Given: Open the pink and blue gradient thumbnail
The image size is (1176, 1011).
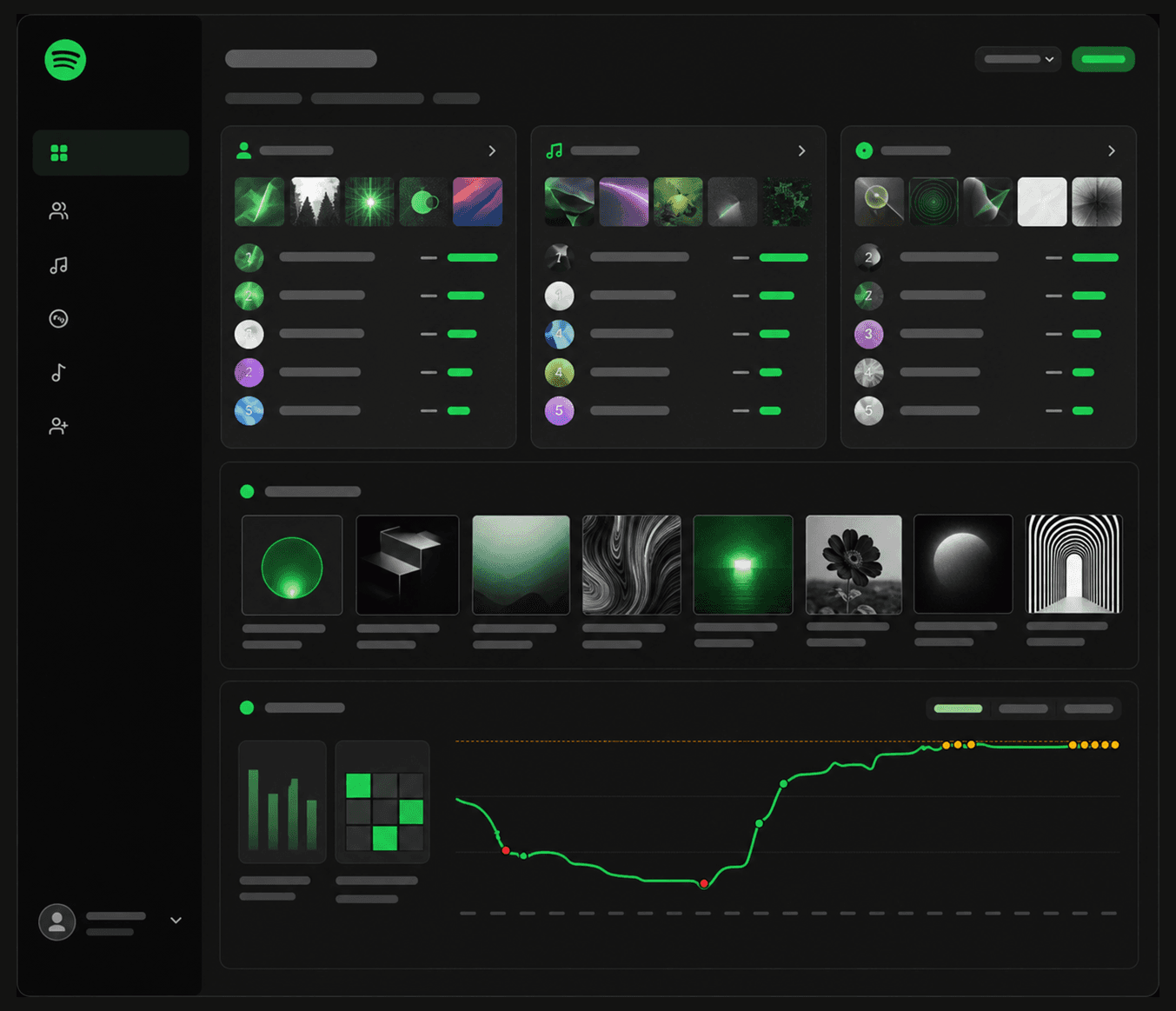Looking at the screenshot, I should click(x=478, y=202).
